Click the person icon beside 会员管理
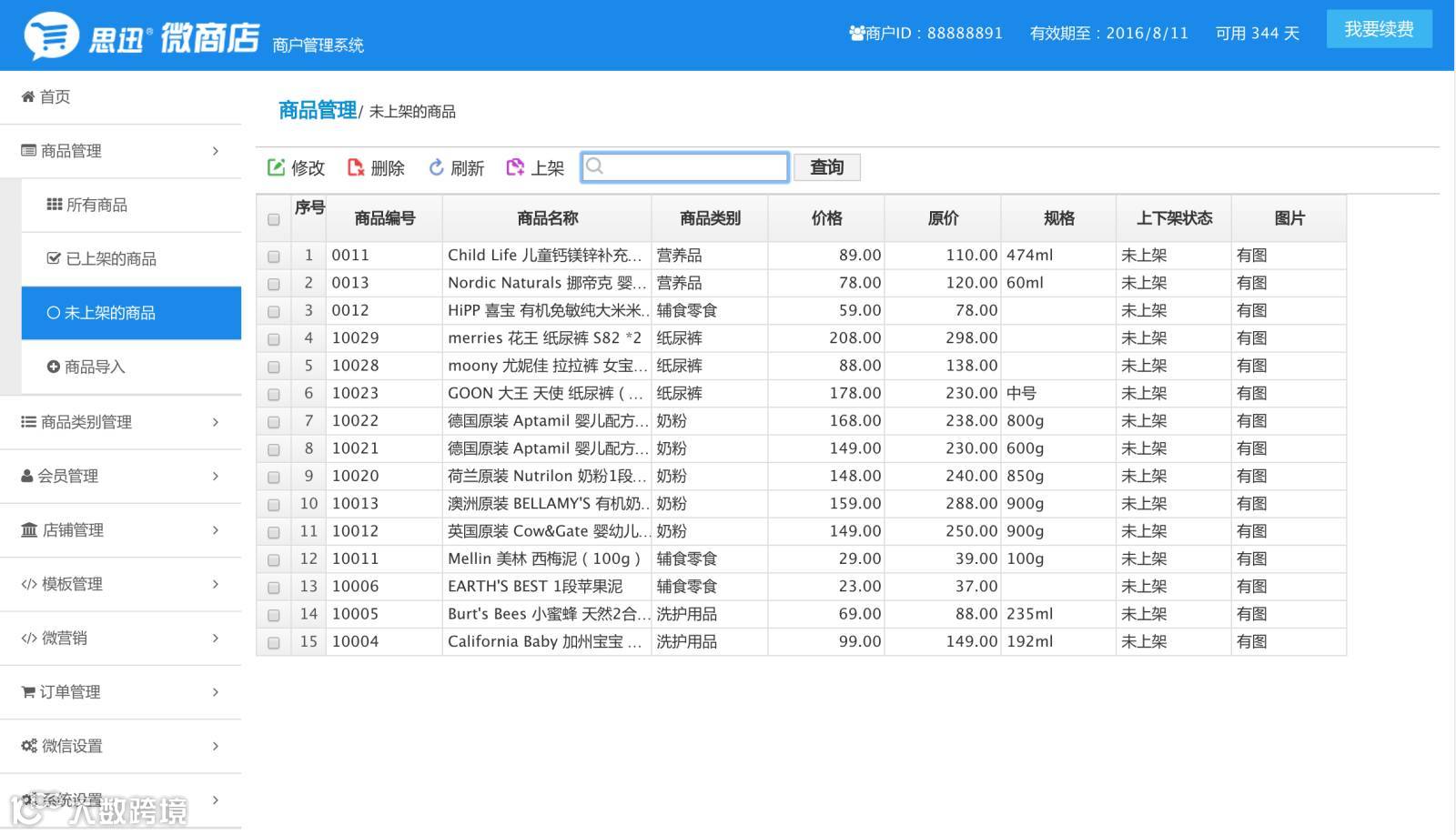1456x835 pixels. 27,476
